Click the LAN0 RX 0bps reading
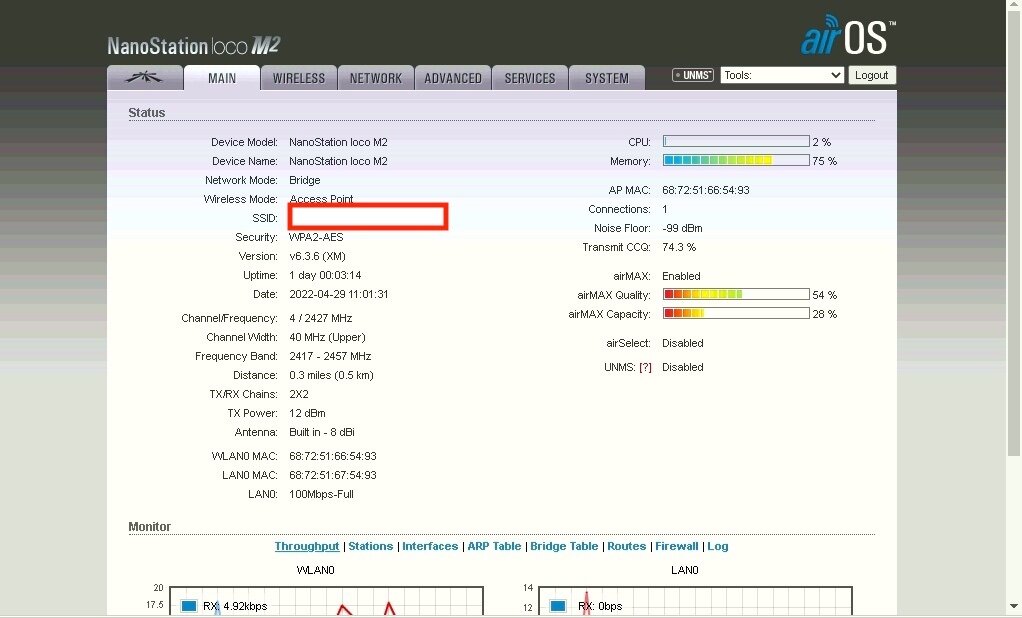 click(x=600, y=606)
